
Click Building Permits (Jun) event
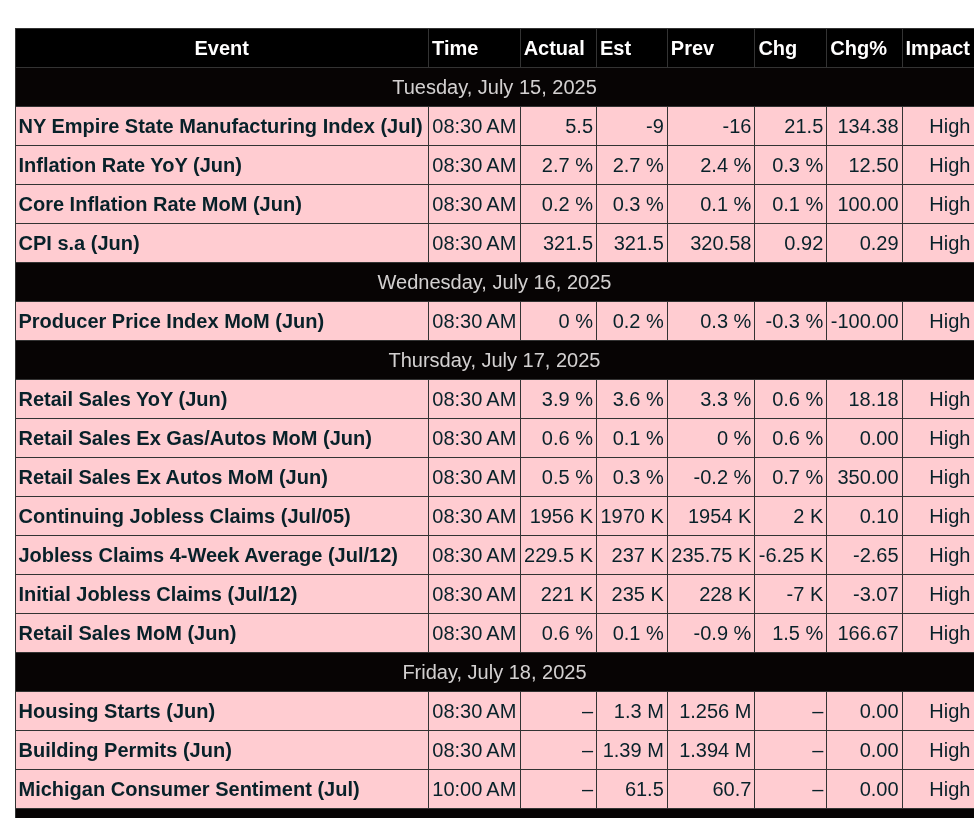125,750
